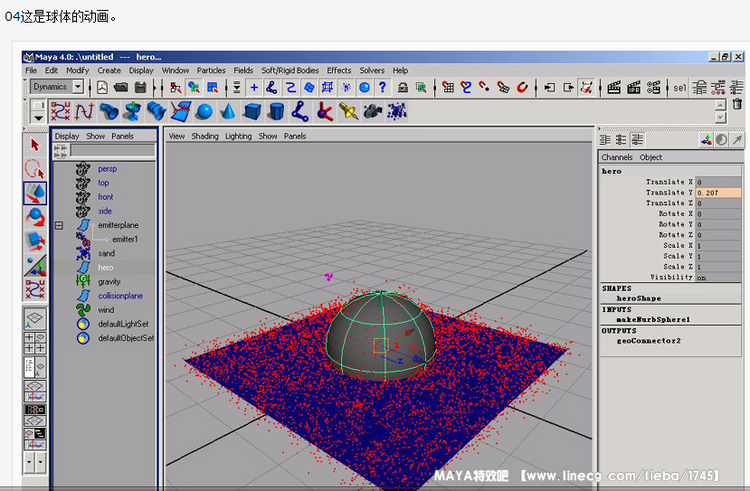Open the Solvers menu
The width and height of the screenshot is (750, 491).
[x=372, y=70]
